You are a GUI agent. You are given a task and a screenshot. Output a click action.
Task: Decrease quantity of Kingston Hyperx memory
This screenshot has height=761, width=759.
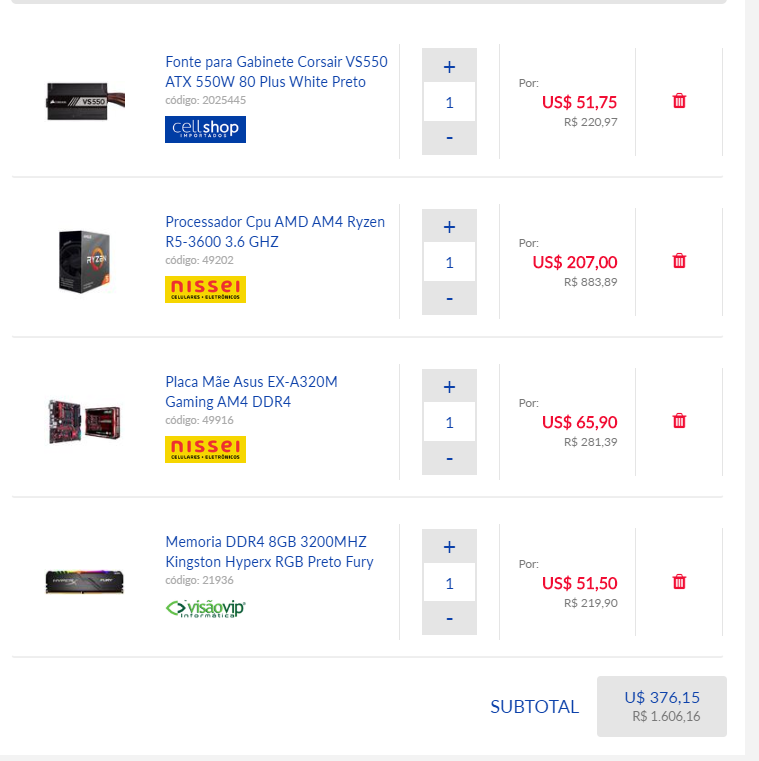click(449, 617)
